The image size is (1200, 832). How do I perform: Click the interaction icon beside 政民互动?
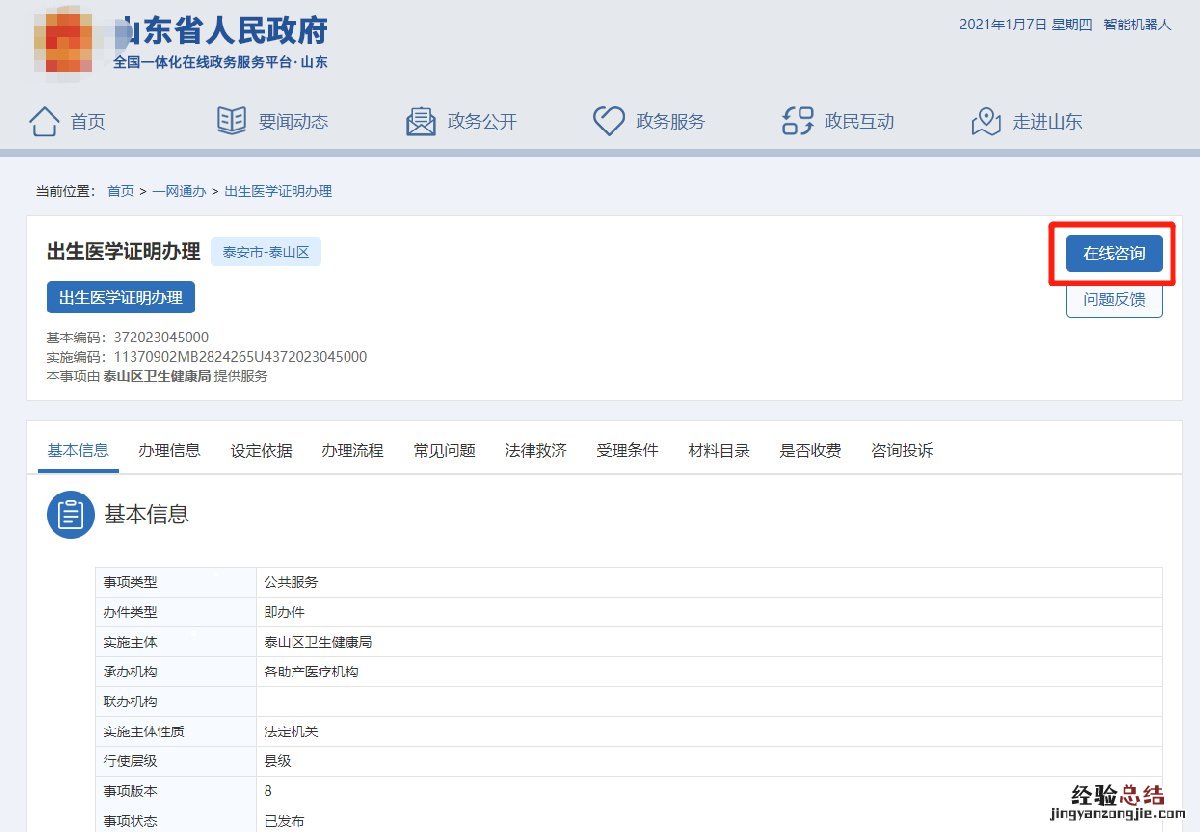[797, 121]
